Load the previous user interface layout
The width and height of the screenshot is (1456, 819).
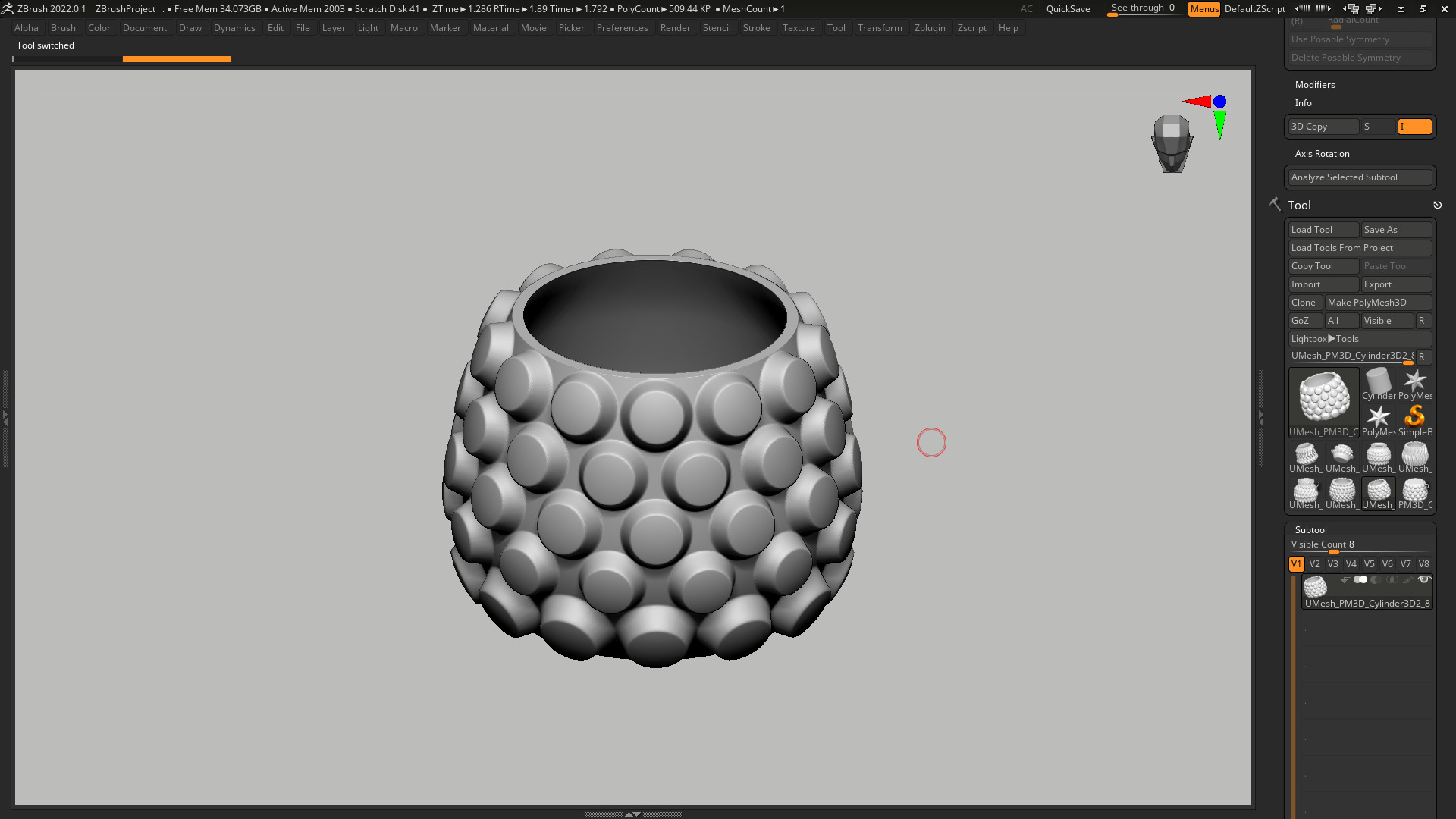point(1351,9)
